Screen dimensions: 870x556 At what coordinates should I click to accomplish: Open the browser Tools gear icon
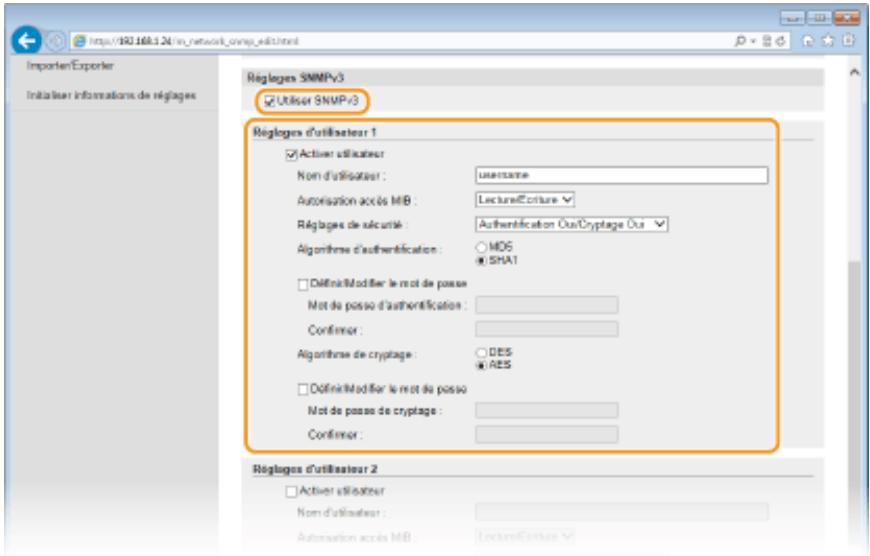click(x=849, y=41)
